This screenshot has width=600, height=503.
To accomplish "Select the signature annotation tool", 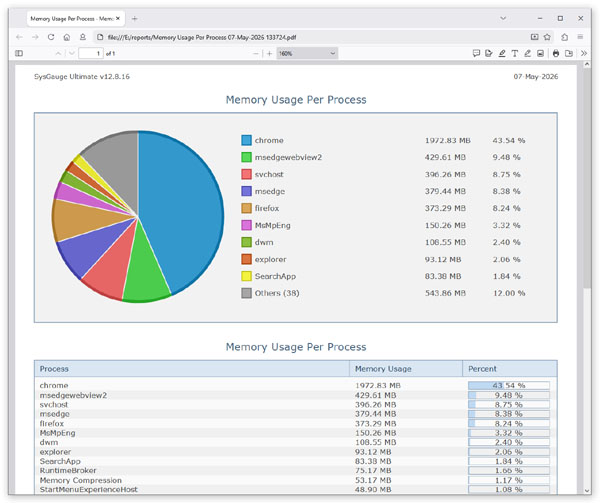I will [489, 53].
